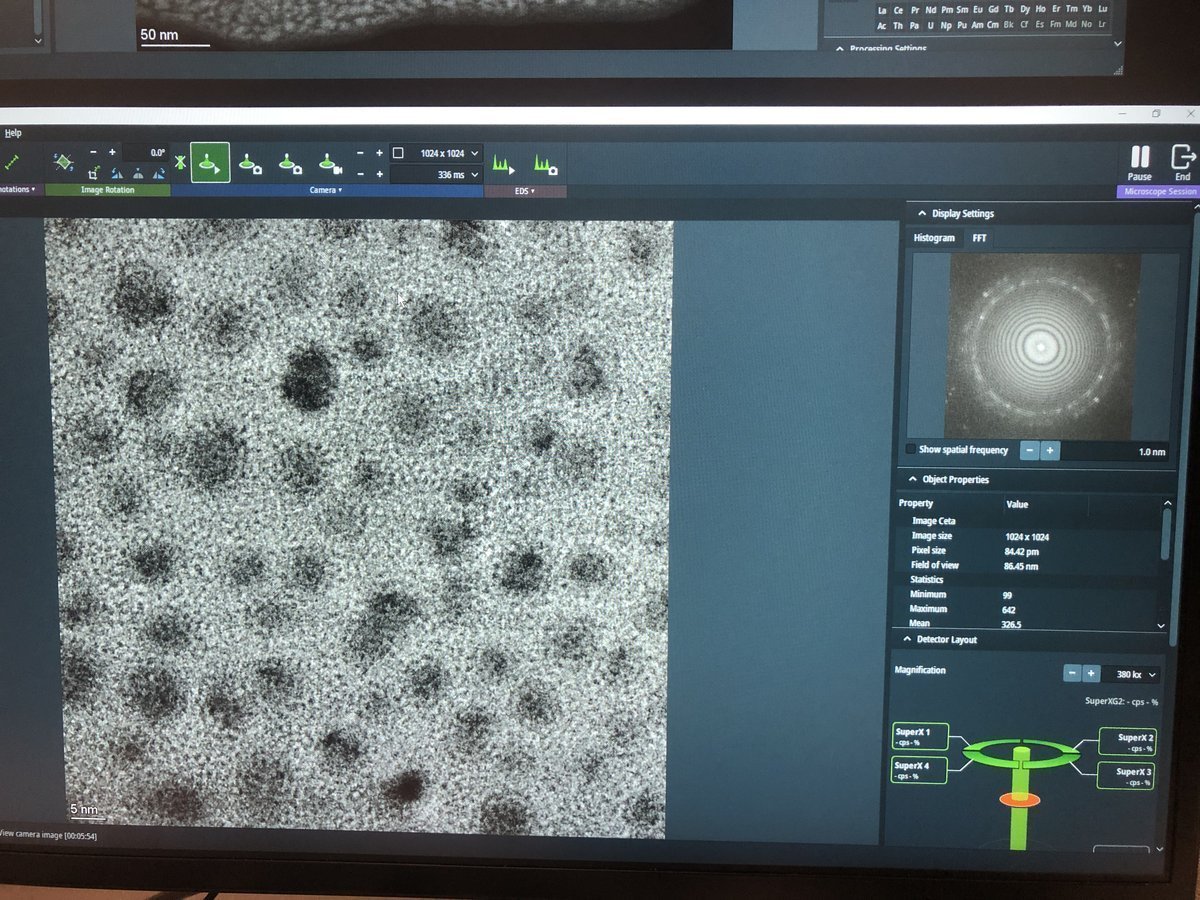
Task: Increase magnification with the plus button
Action: (1091, 674)
